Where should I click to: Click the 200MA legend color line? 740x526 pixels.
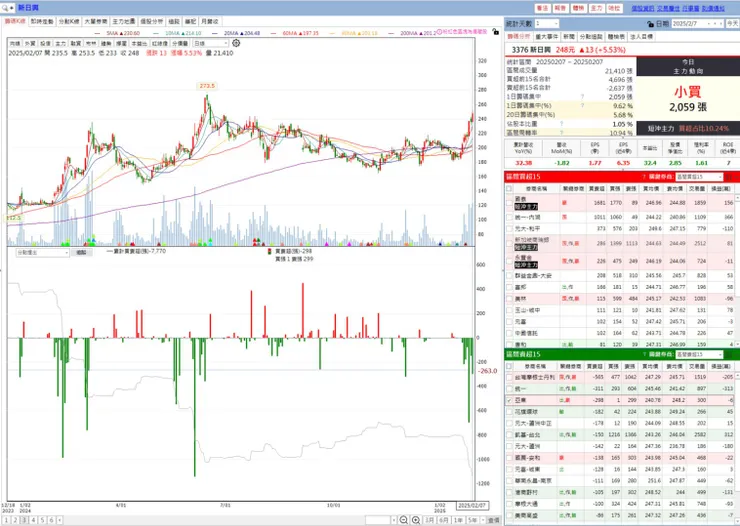pos(393,33)
